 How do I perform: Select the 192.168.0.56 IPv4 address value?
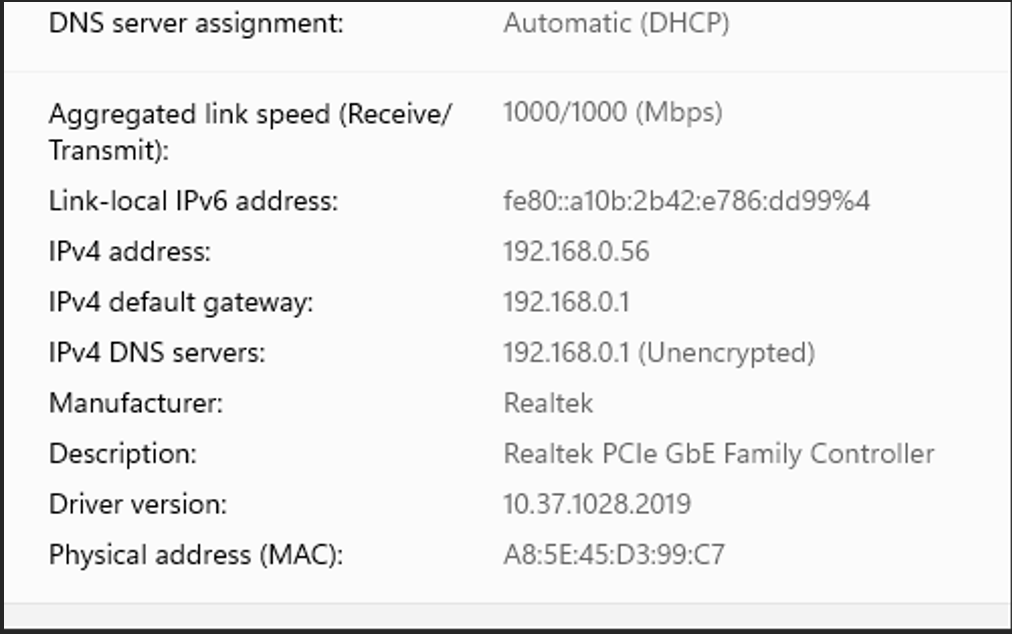(x=576, y=252)
